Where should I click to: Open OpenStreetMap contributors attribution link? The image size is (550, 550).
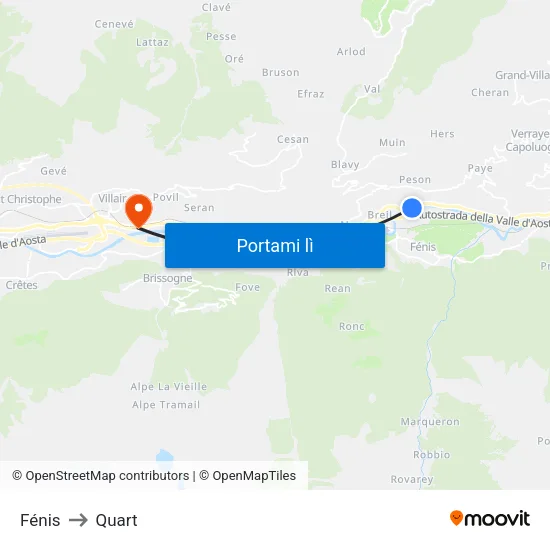(x=101, y=476)
